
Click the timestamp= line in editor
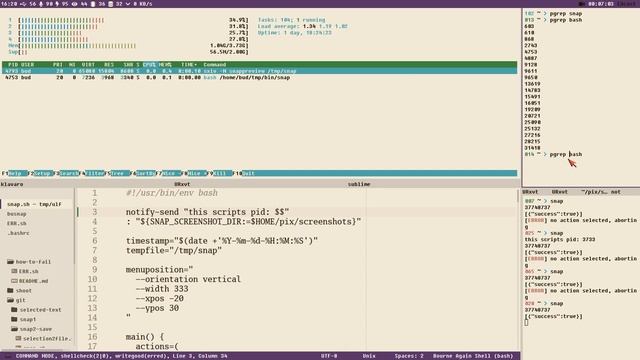[222, 241]
